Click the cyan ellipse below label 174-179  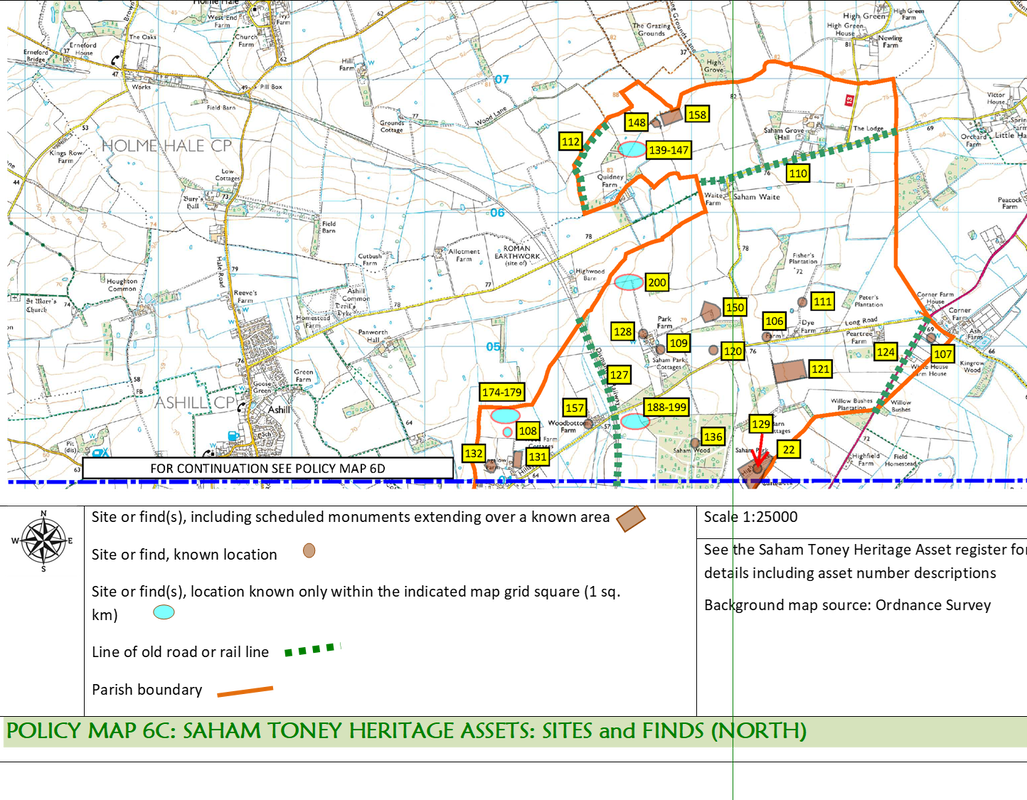(x=505, y=415)
